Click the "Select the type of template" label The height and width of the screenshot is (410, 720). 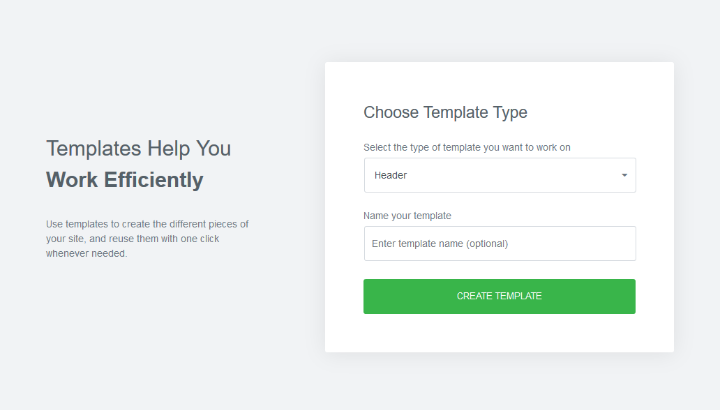467,147
